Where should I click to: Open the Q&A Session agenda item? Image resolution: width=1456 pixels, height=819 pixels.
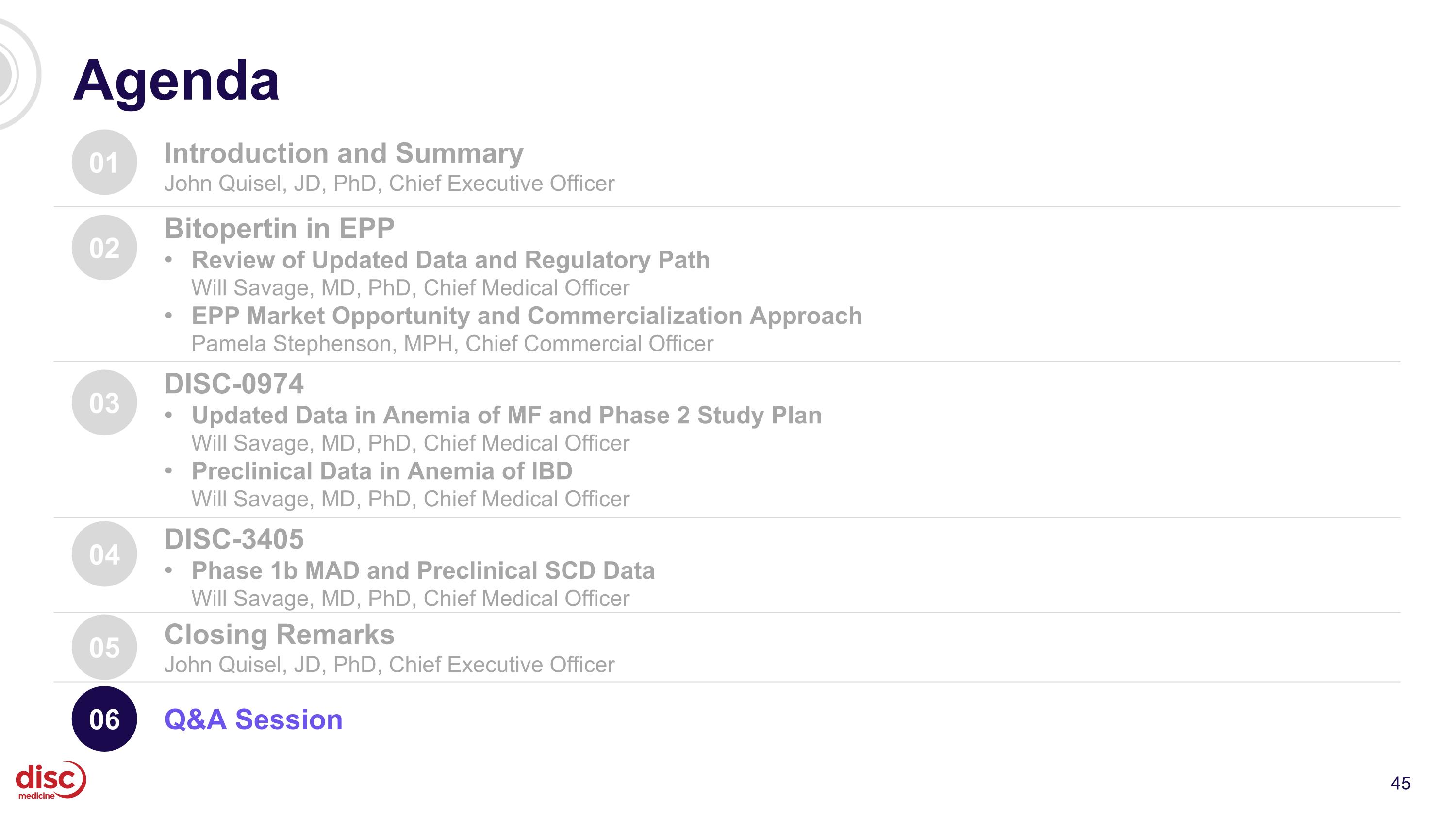tap(253, 719)
